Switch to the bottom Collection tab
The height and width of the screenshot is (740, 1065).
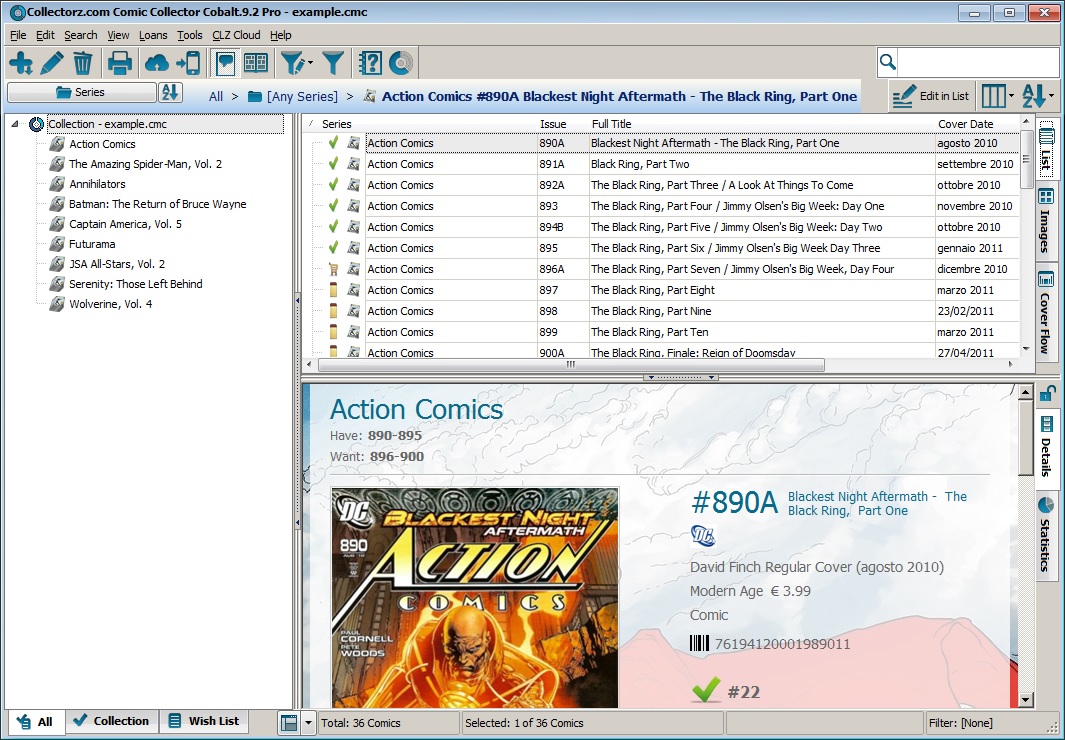112,721
